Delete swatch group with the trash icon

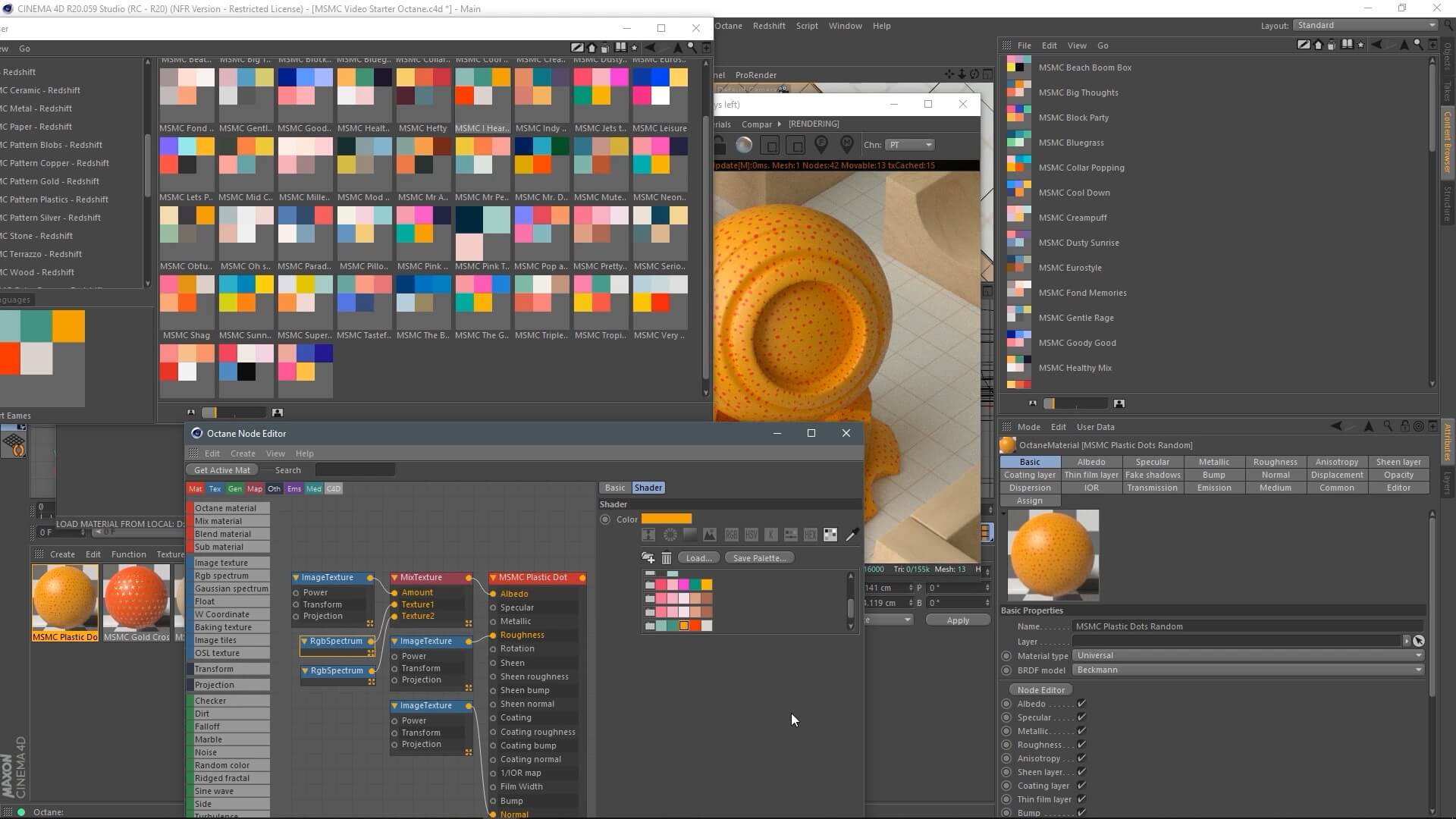[x=666, y=558]
